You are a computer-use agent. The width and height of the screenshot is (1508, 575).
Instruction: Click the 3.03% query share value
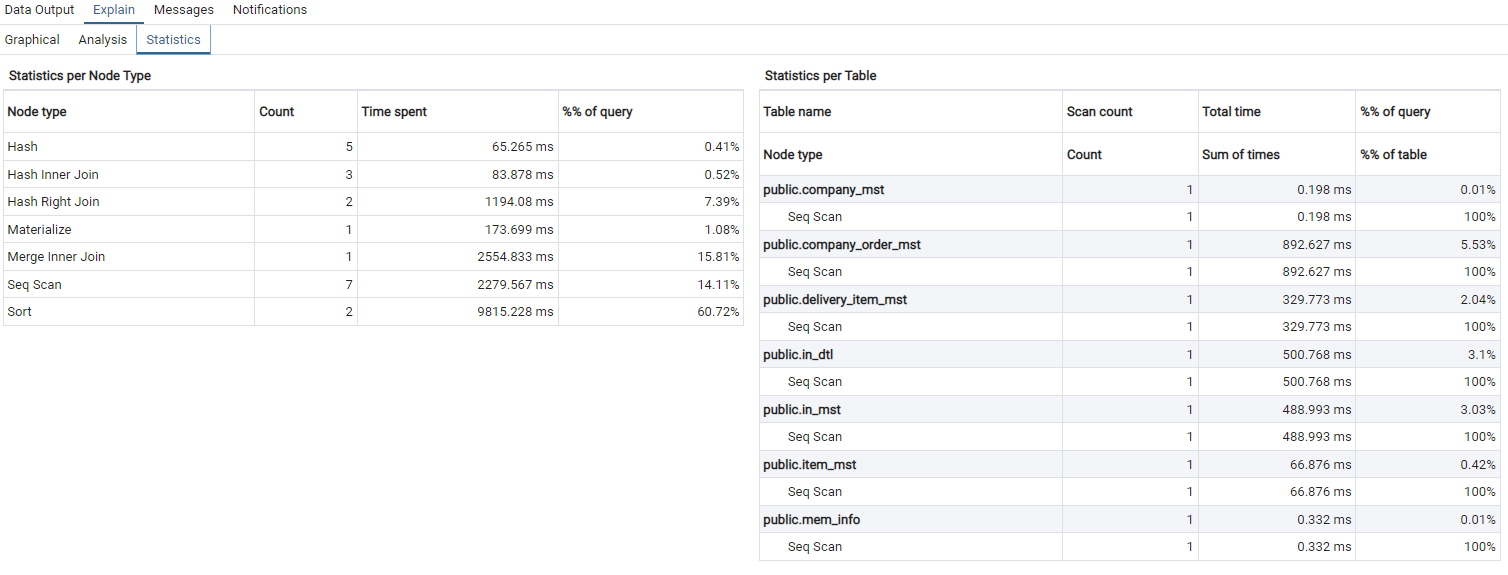pyautogui.click(x=1477, y=410)
